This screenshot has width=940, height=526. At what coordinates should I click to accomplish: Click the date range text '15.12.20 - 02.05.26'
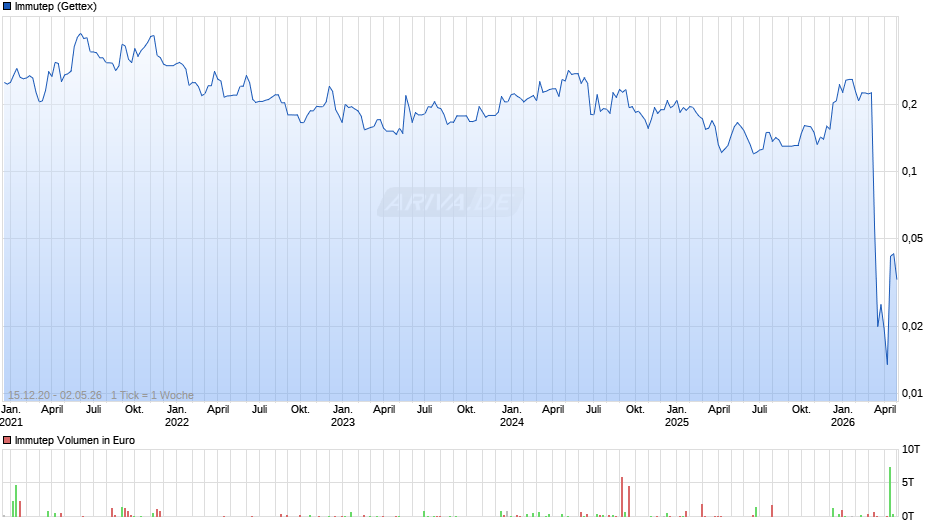coord(55,395)
